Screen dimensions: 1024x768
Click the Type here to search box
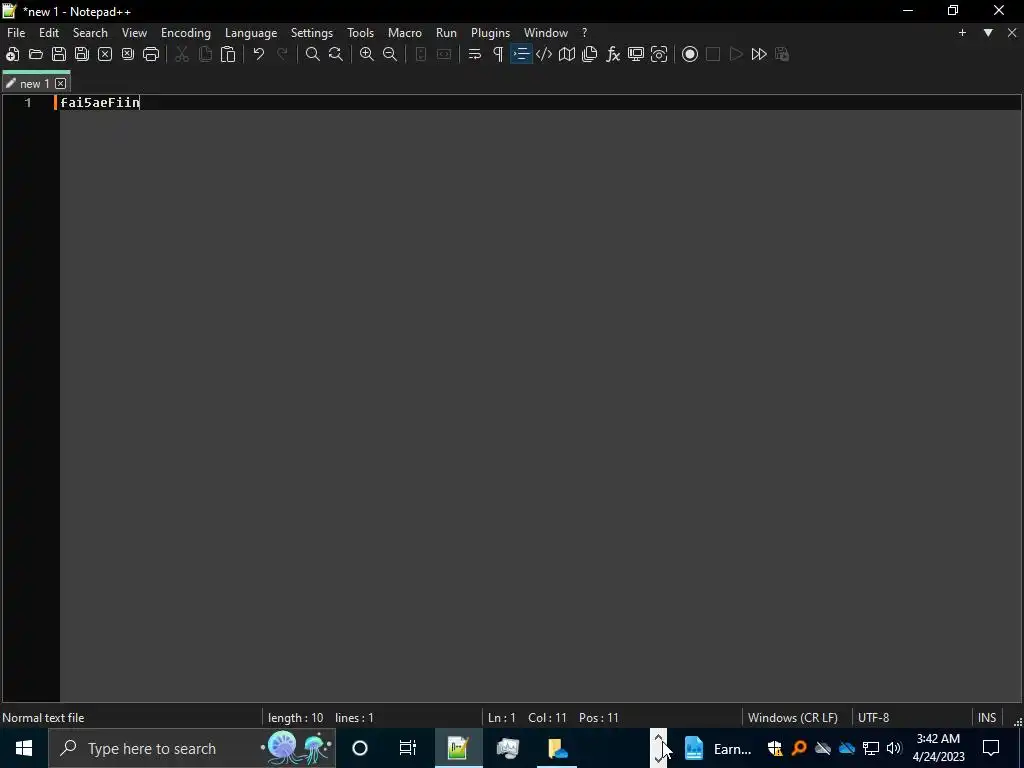(x=193, y=748)
